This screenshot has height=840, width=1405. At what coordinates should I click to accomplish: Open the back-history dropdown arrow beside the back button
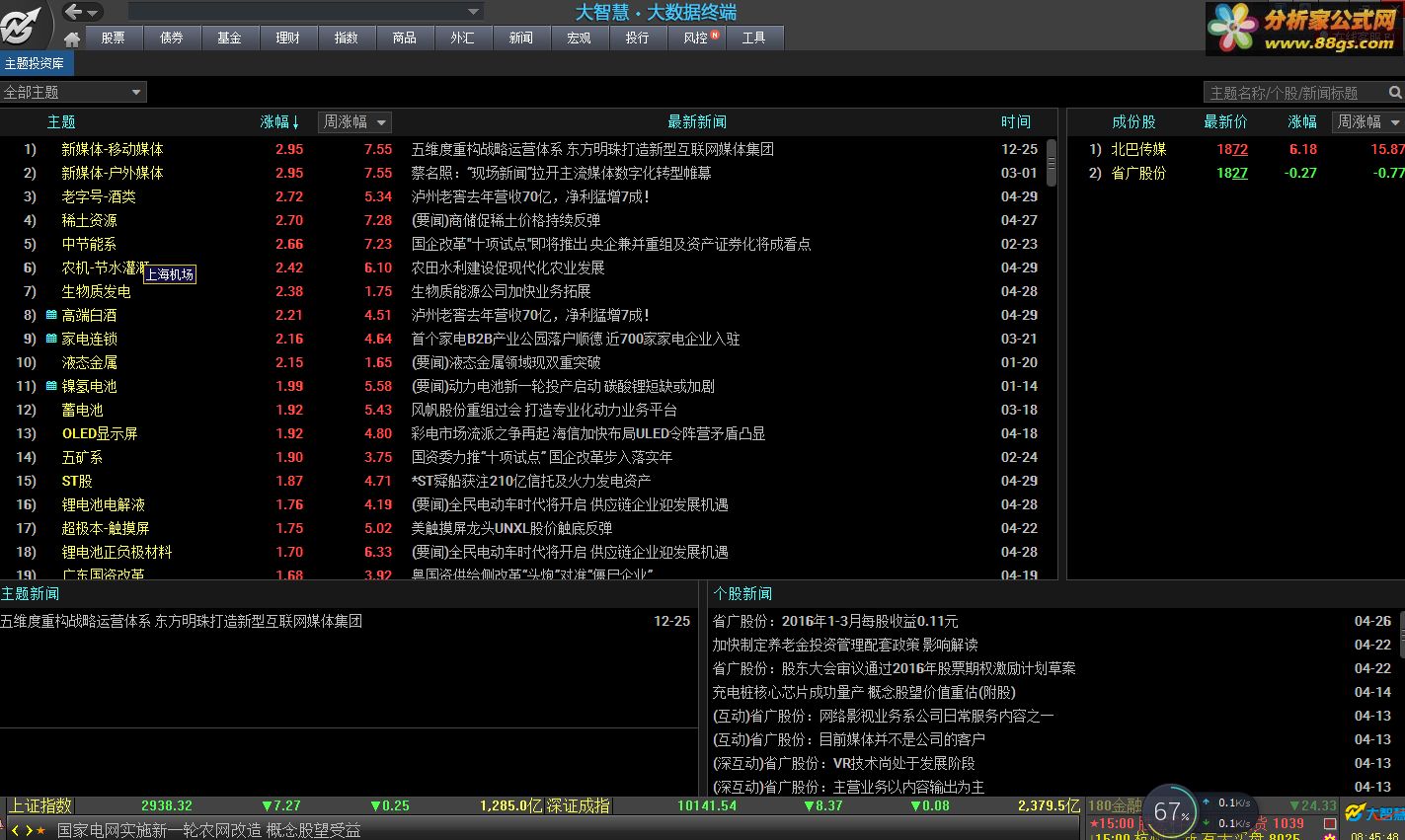(94, 13)
